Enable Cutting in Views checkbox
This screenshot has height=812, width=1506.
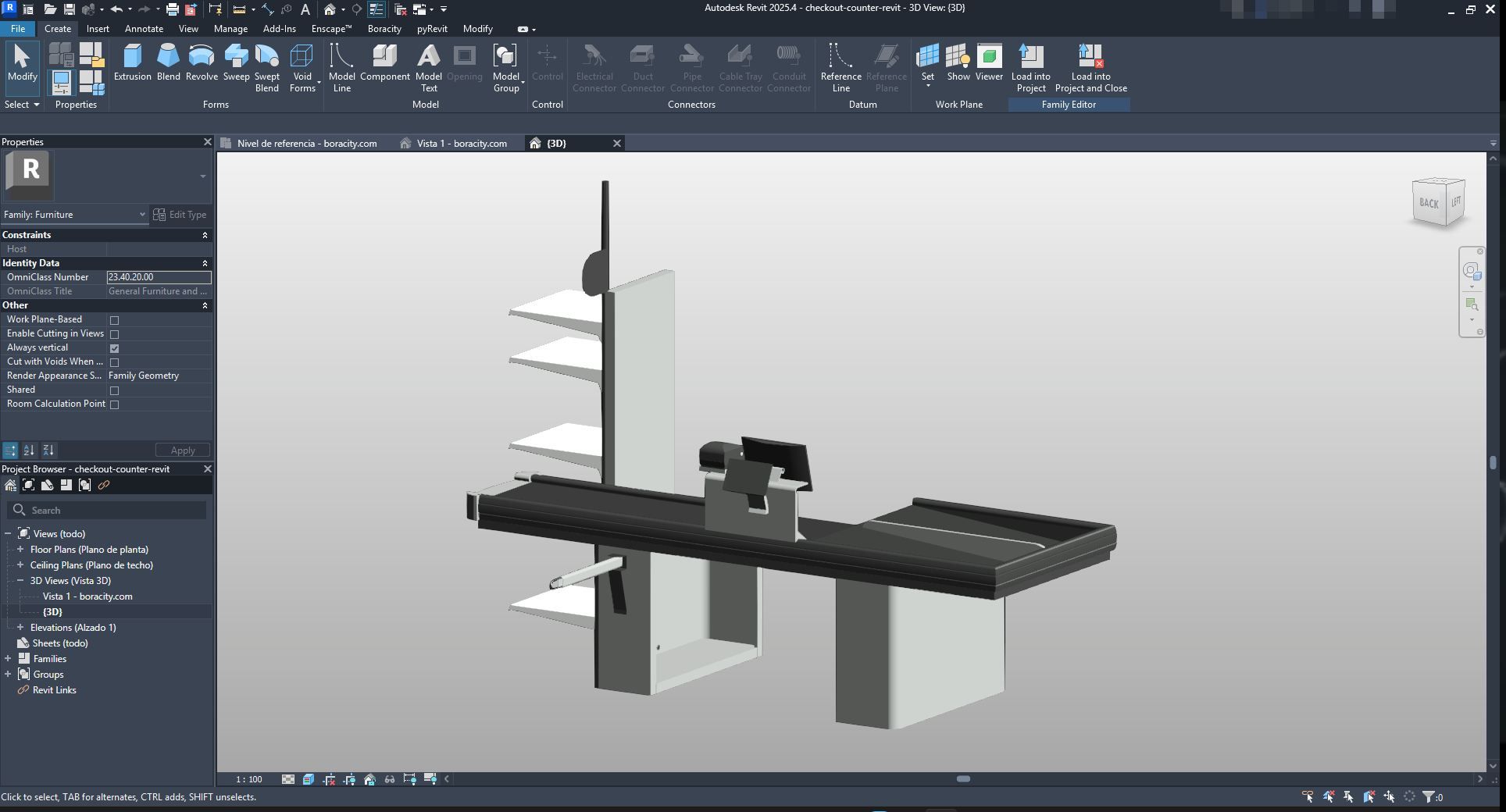tap(114, 334)
